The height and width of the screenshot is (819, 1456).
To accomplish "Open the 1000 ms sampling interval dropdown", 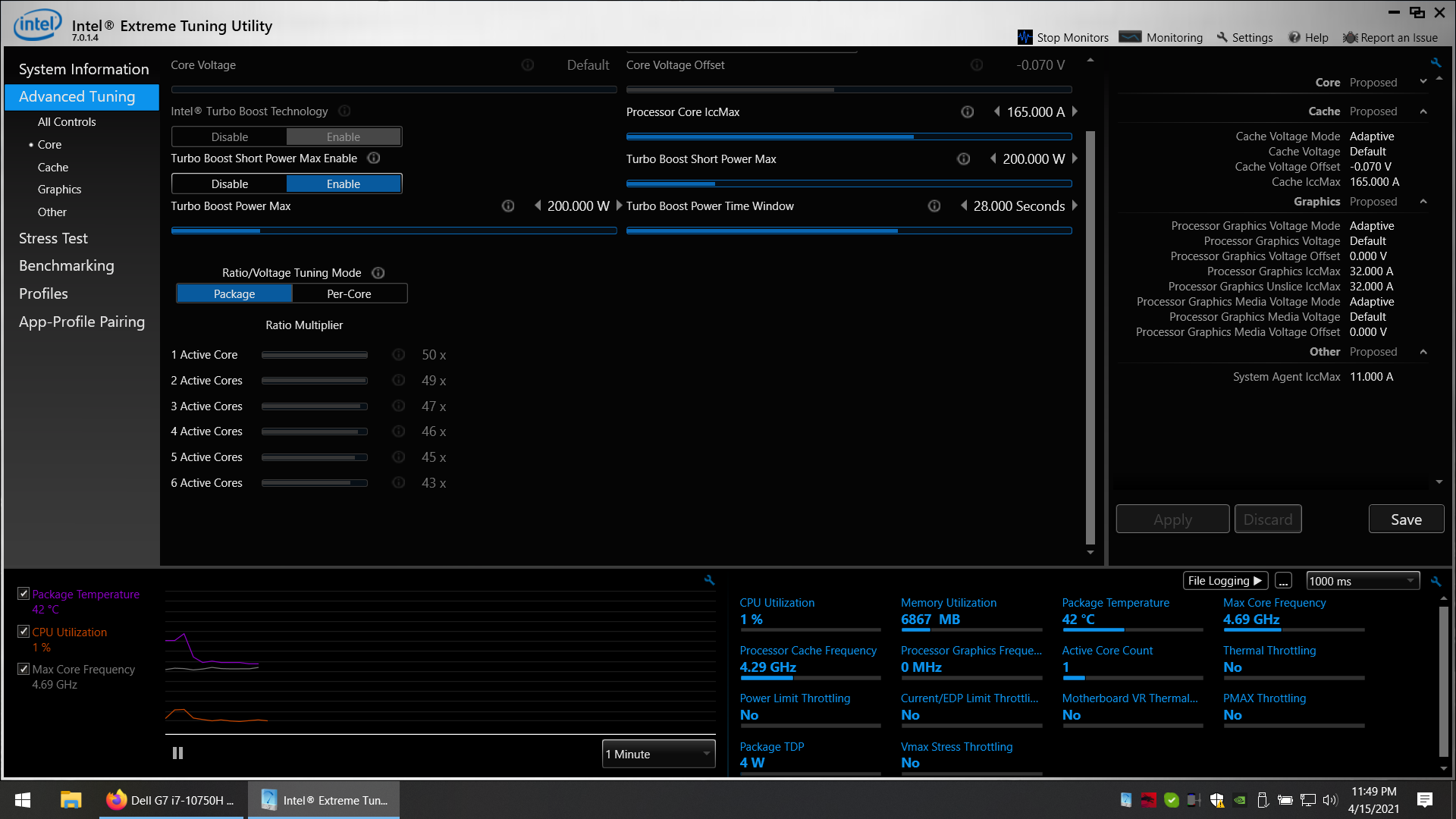I will (x=1363, y=581).
